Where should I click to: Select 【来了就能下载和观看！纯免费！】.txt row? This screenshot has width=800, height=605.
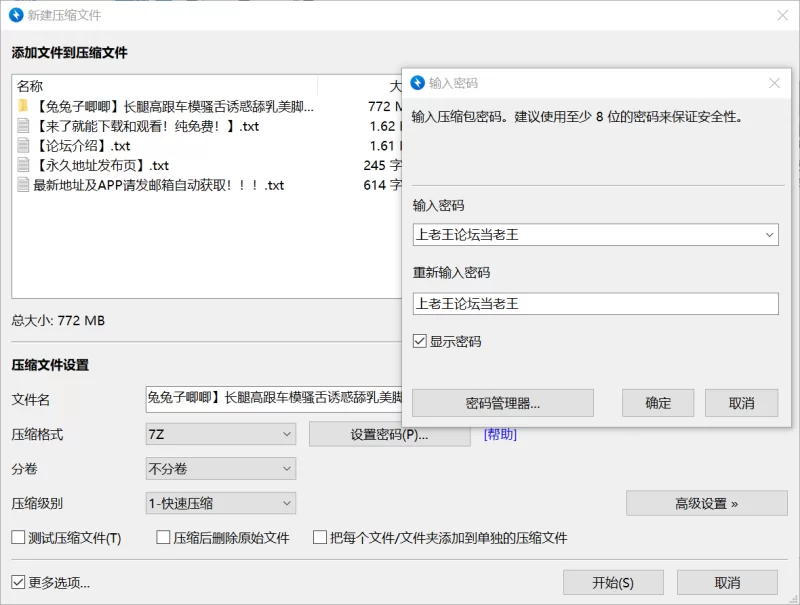click(x=147, y=126)
